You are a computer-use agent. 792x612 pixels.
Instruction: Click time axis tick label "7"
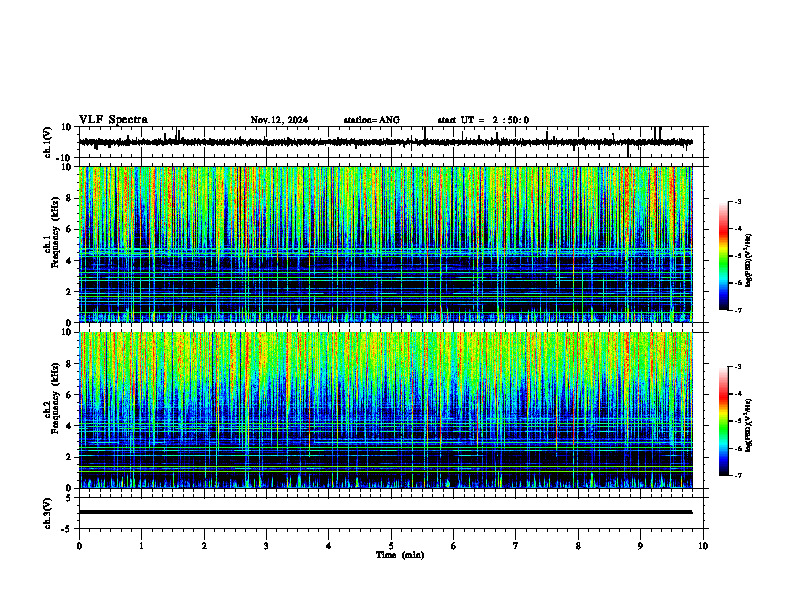(516, 546)
